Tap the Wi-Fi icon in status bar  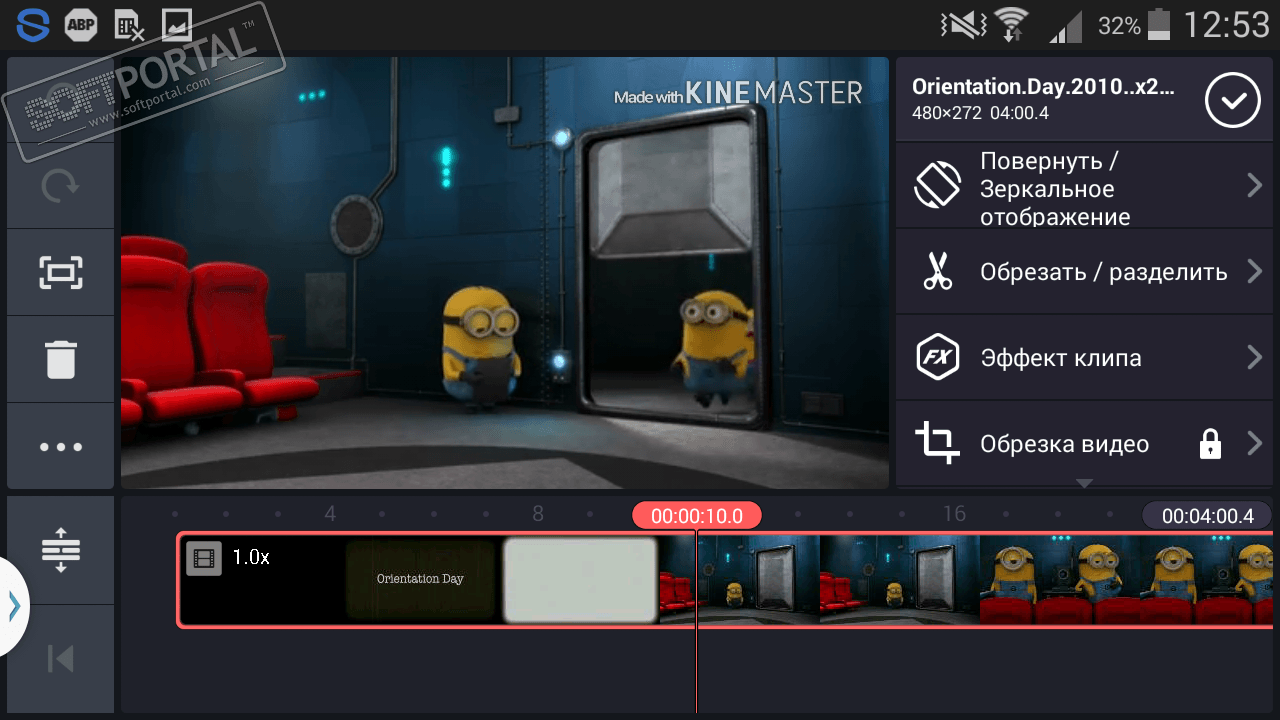[x=1011, y=23]
